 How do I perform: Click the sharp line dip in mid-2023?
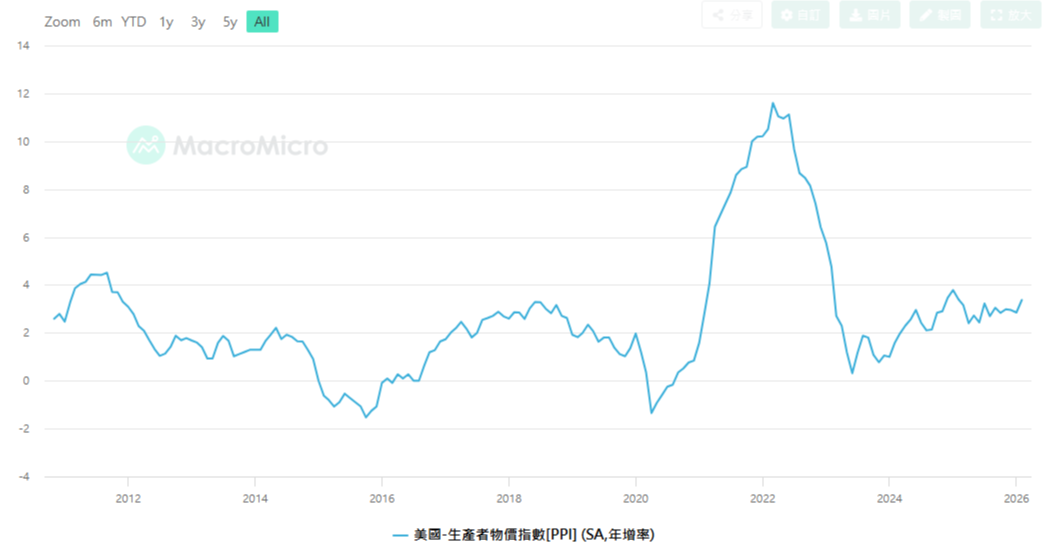[x=852, y=373]
